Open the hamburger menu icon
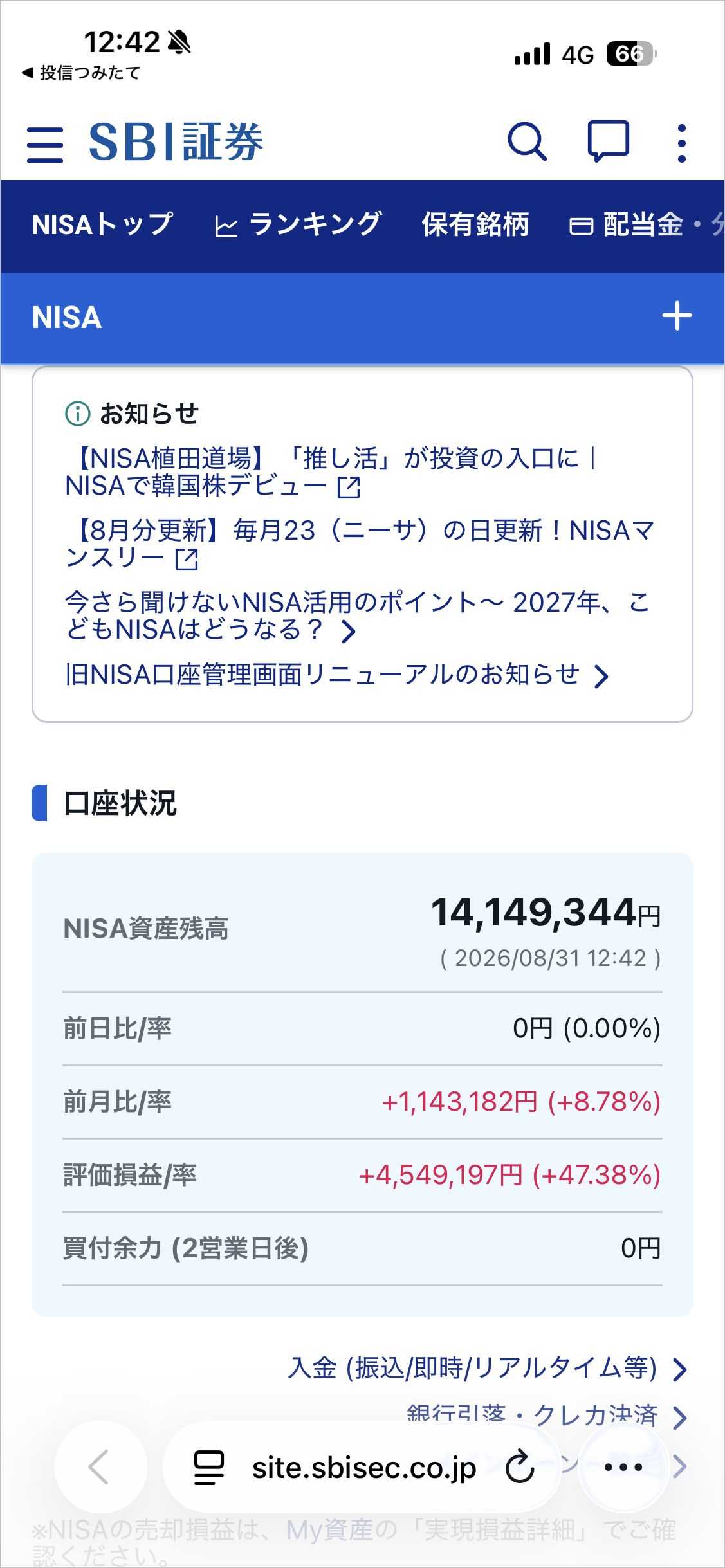Viewport: 725px width, 1568px height. (x=45, y=144)
